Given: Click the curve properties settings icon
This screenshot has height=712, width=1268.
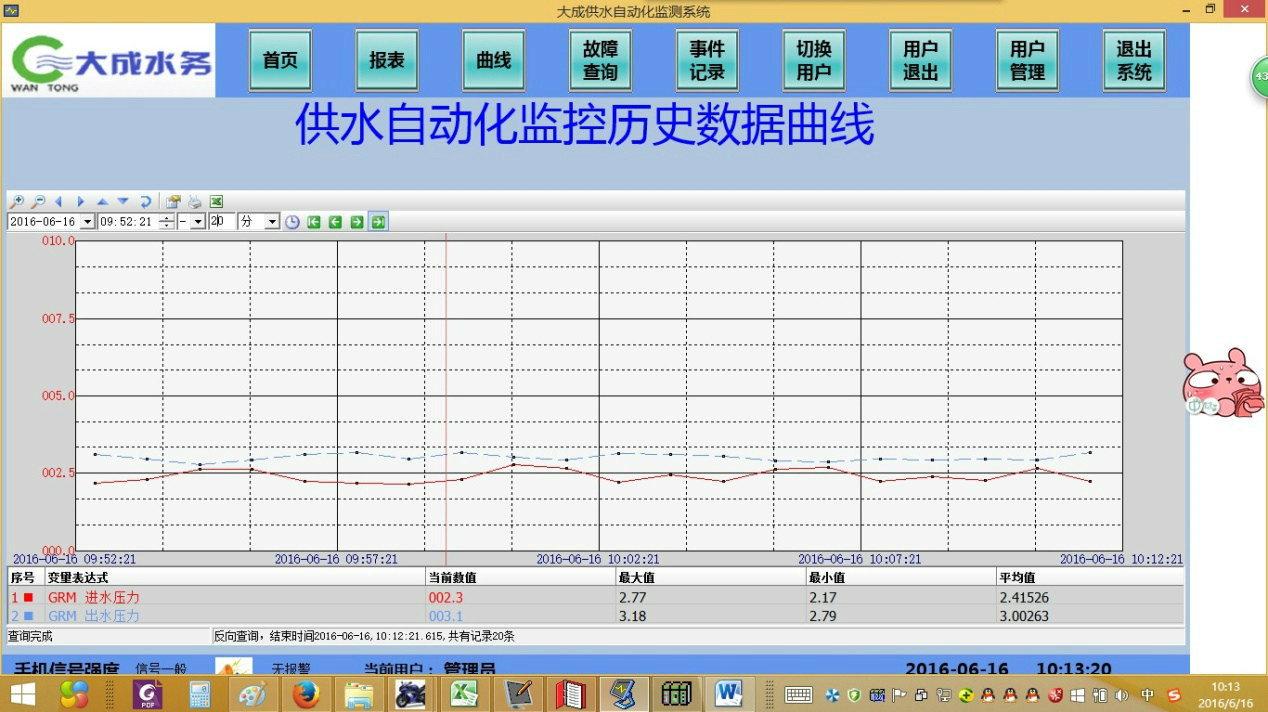Looking at the screenshot, I should point(173,202).
